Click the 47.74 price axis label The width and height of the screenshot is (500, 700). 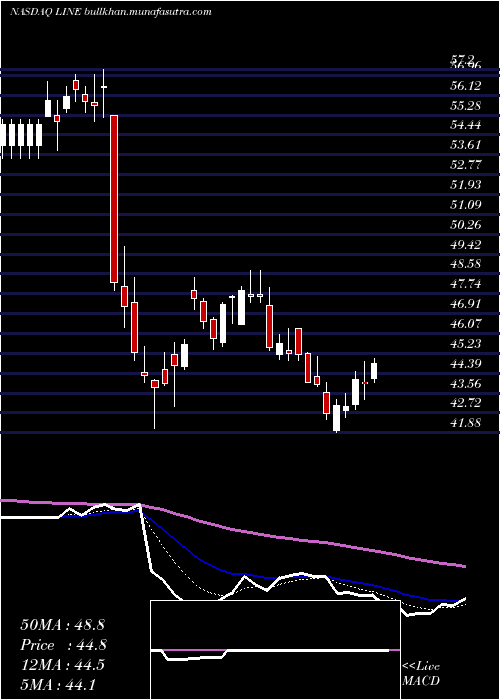[466, 284]
